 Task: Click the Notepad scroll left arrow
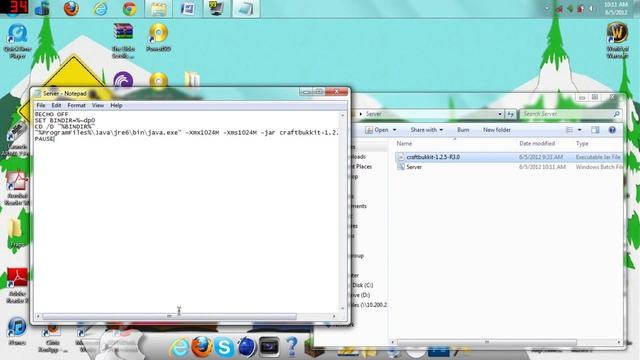tap(38, 316)
